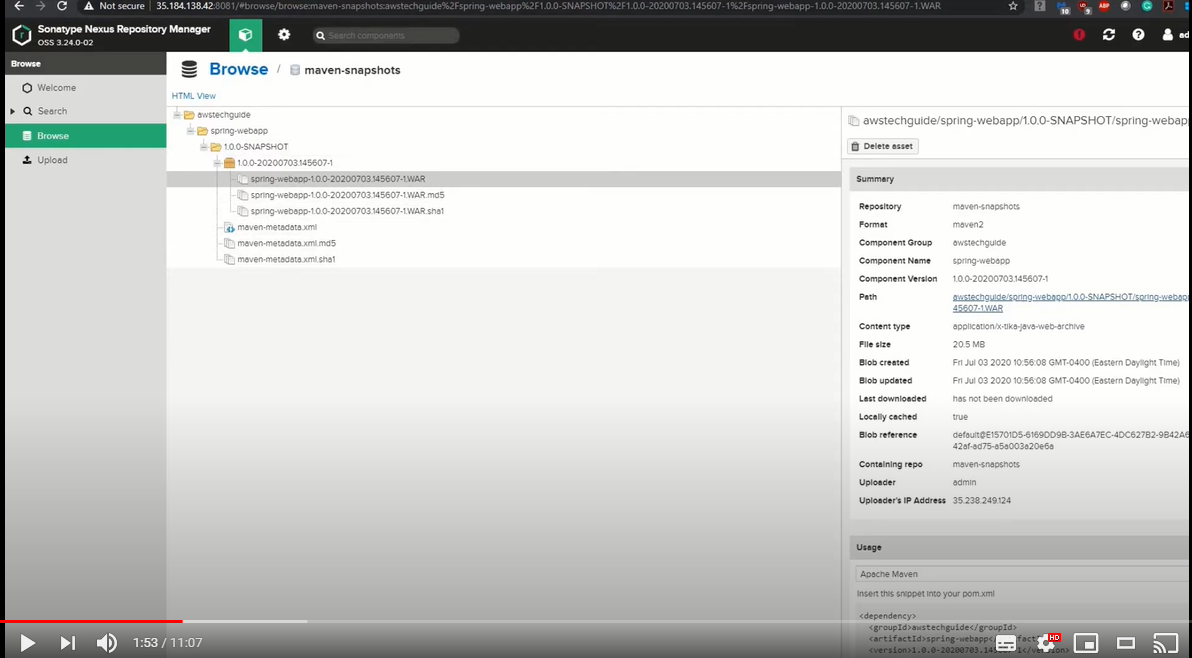Skip to the next video

(x=68, y=643)
